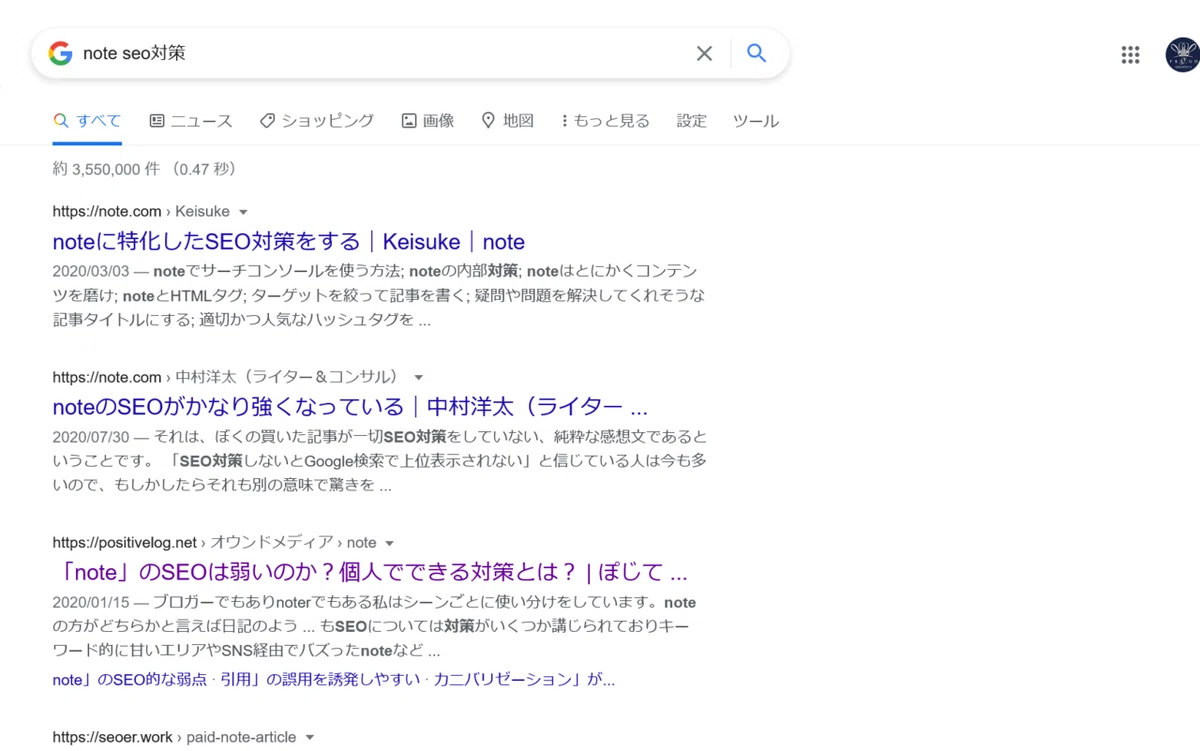Open the account profile avatar
Image resolution: width=1200 pixels, height=751 pixels.
point(1183,55)
